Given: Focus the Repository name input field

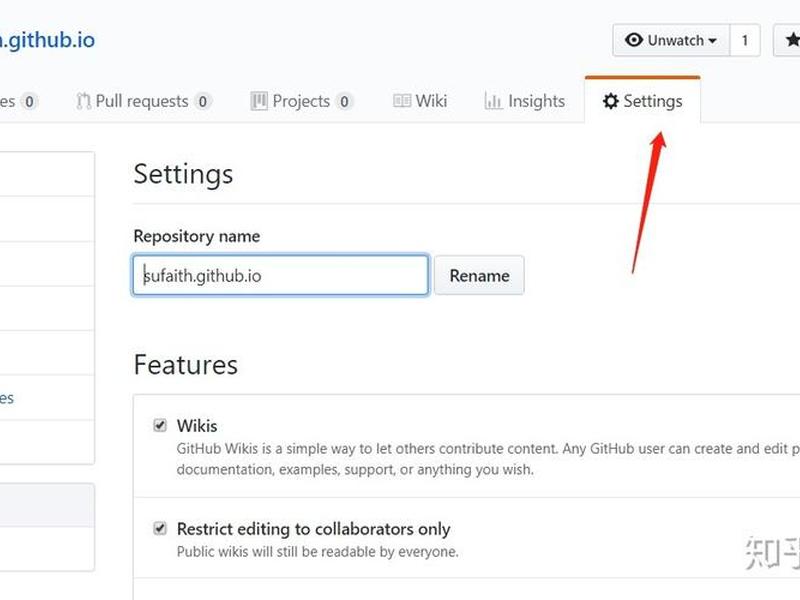Looking at the screenshot, I should point(281,276).
